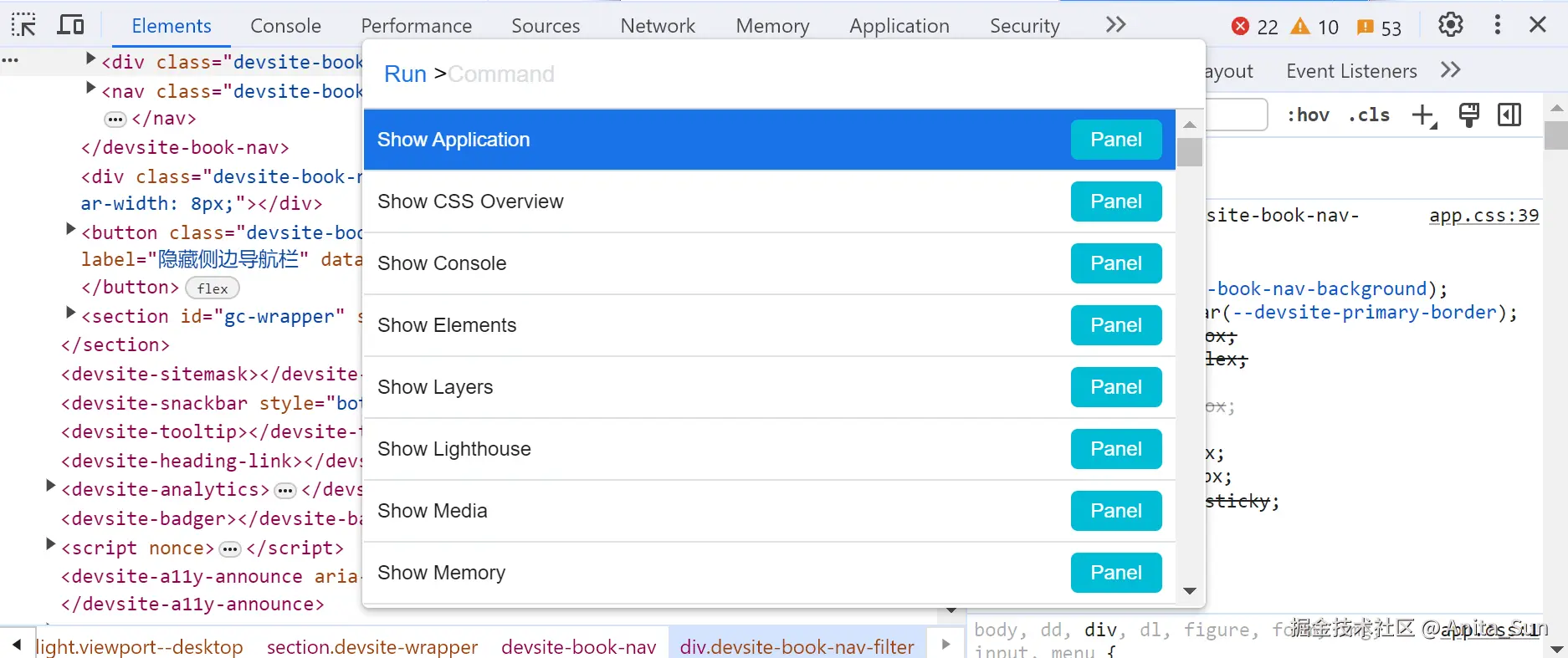Select the Show Application command
Image resolution: width=1568 pixels, height=658 pixels.
tap(770, 140)
